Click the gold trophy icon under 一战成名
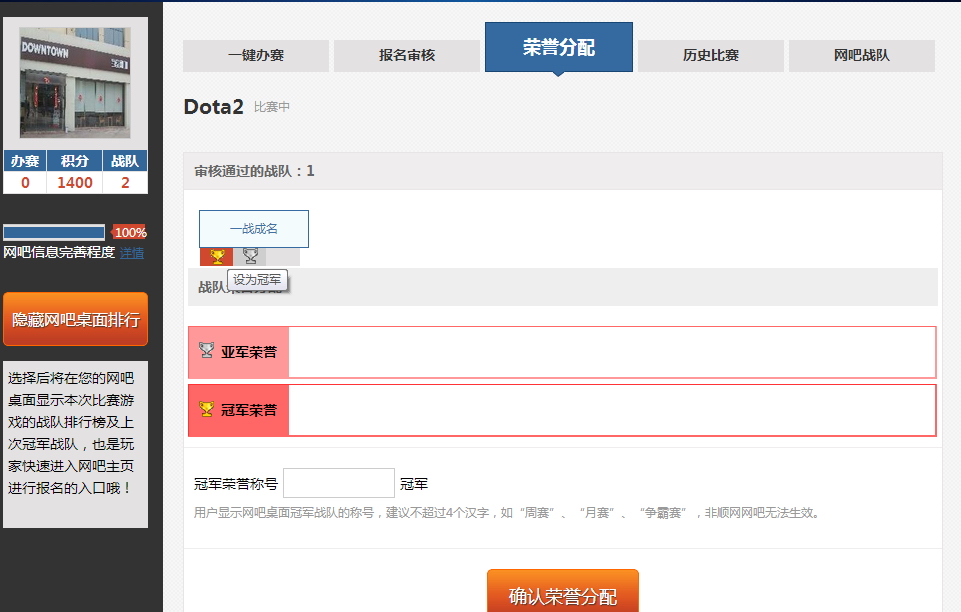The image size is (961, 612). tap(216, 257)
